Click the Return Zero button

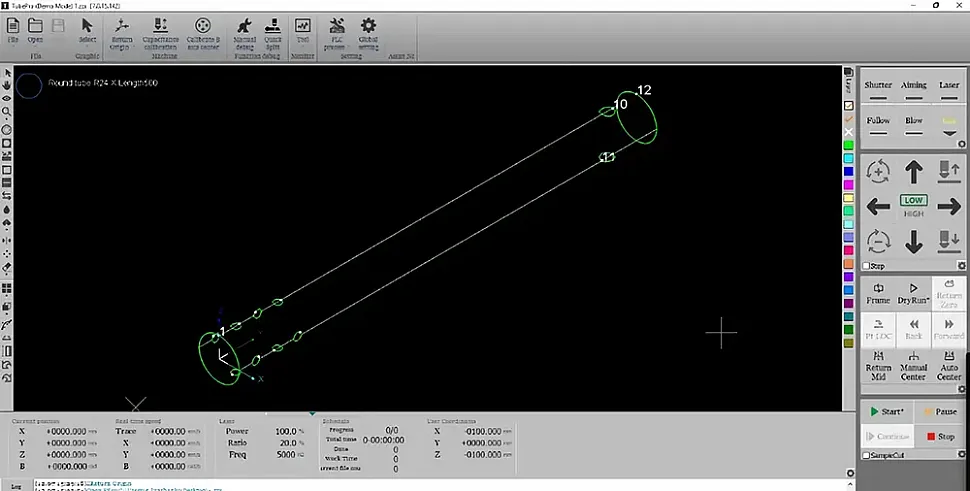coord(948,294)
